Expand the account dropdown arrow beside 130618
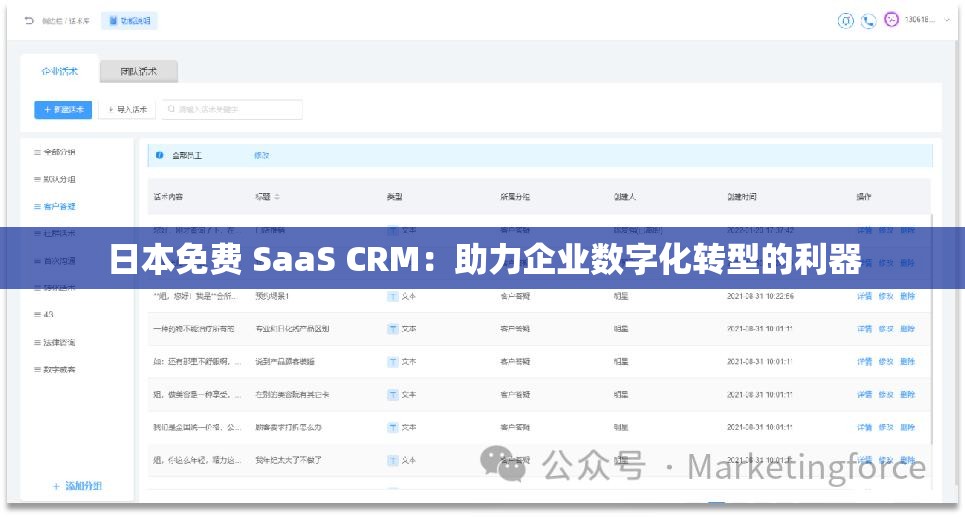Image resolution: width=965 pixels, height=517 pixels. click(948, 20)
